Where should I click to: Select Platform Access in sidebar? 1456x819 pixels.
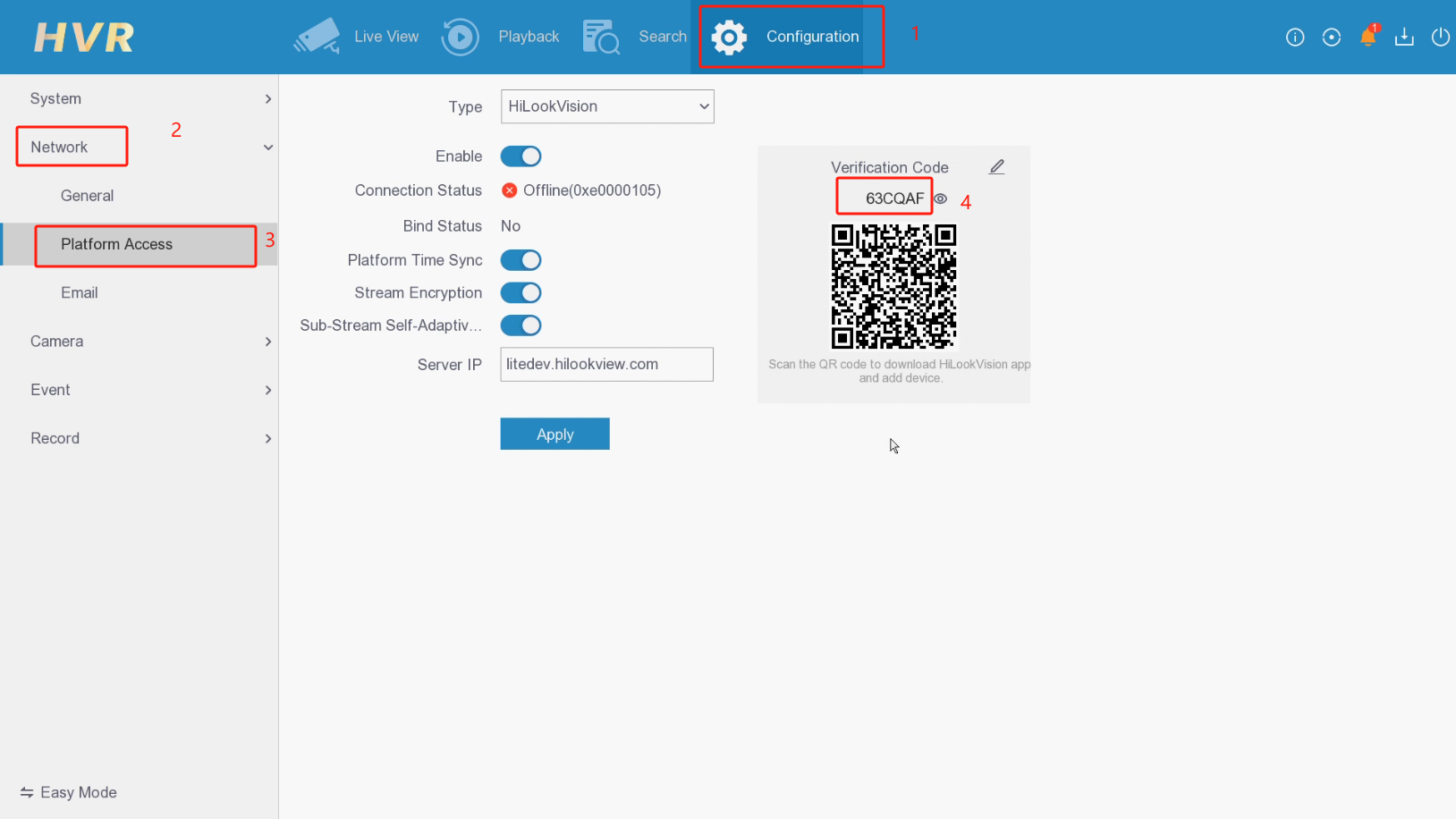(117, 244)
